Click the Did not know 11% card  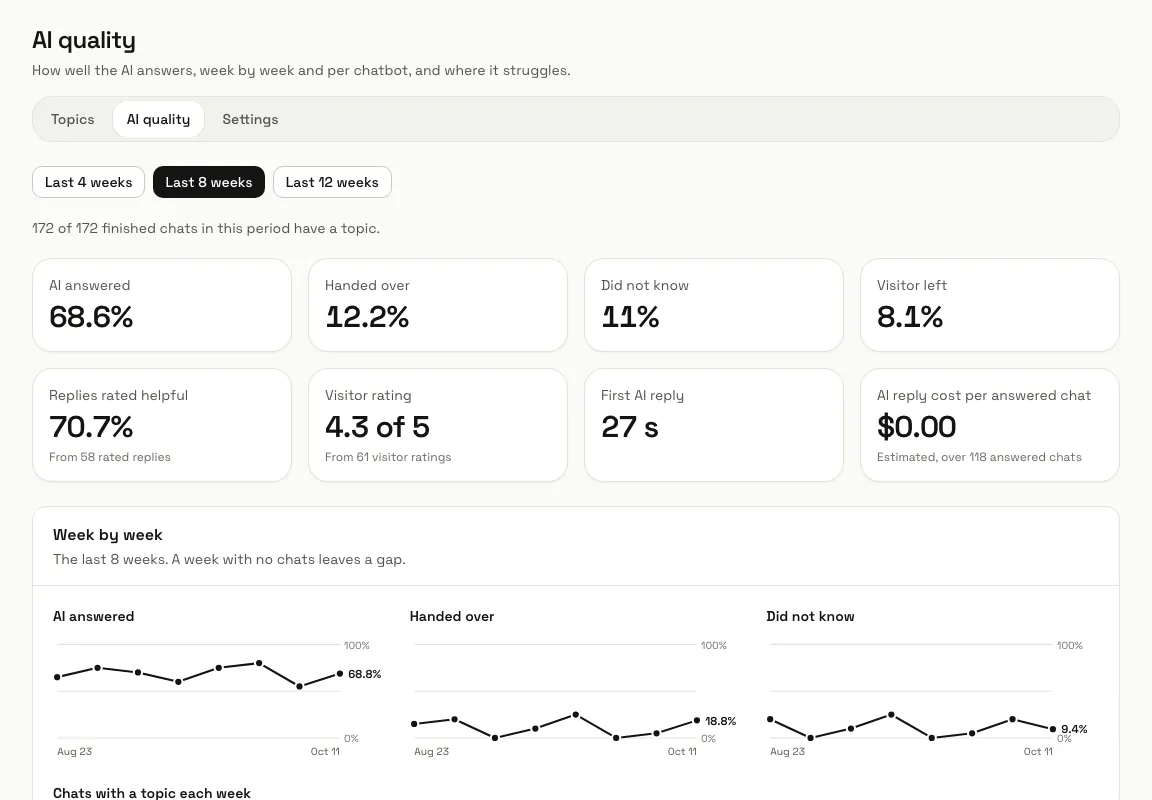tap(713, 305)
